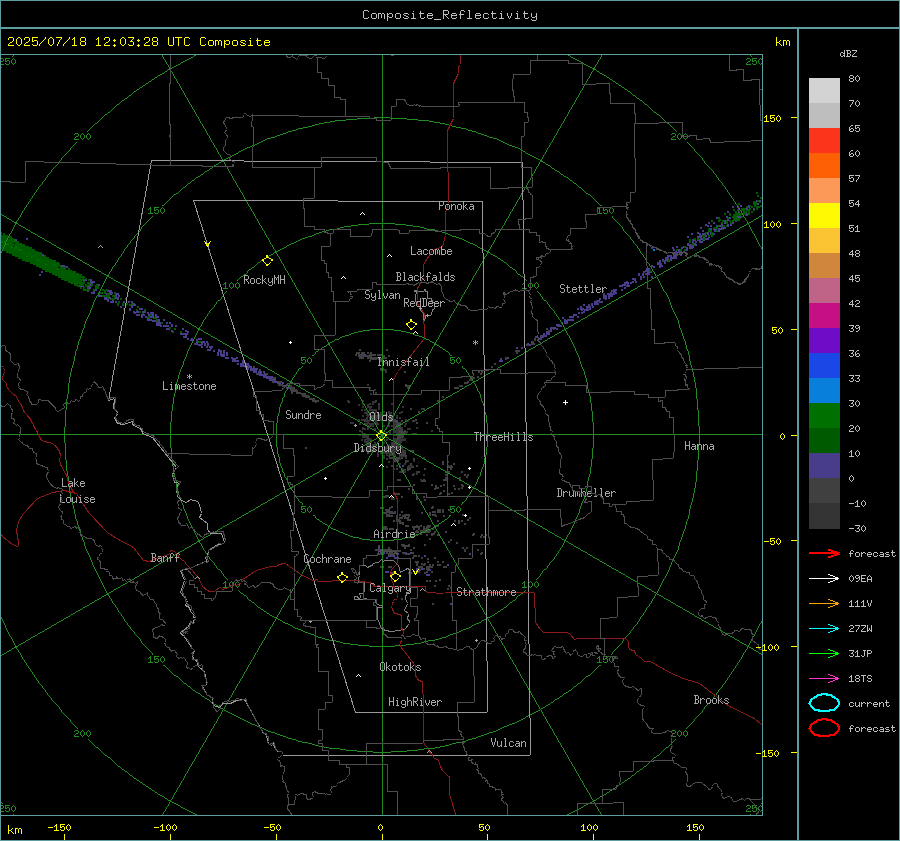Image resolution: width=900 pixels, height=841 pixels.
Task: Click the Brooks label
Action: tap(711, 700)
